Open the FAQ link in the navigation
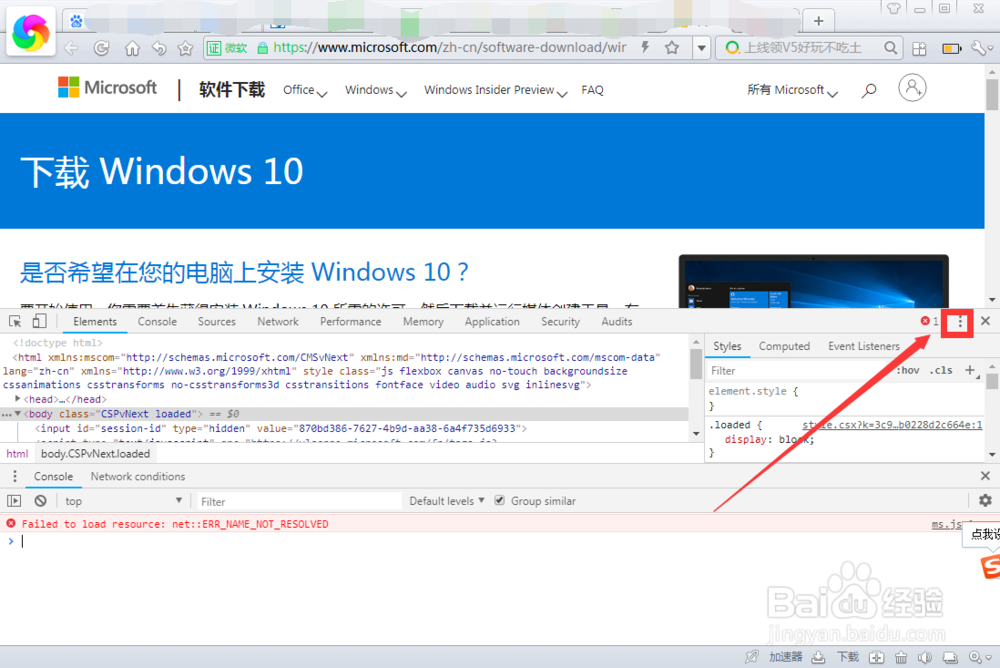1000x668 pixels. (592, 90)
